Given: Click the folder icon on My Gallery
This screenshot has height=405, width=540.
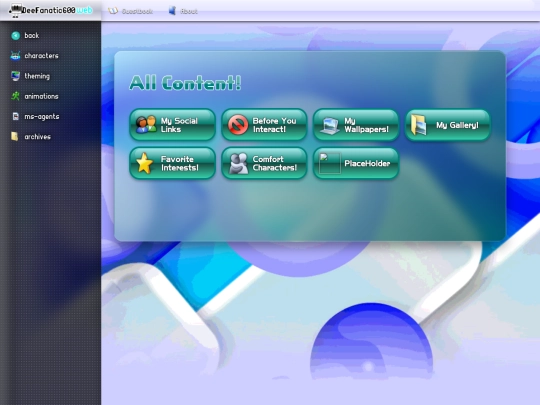Looking at the screenshot, I should point(419,125).
